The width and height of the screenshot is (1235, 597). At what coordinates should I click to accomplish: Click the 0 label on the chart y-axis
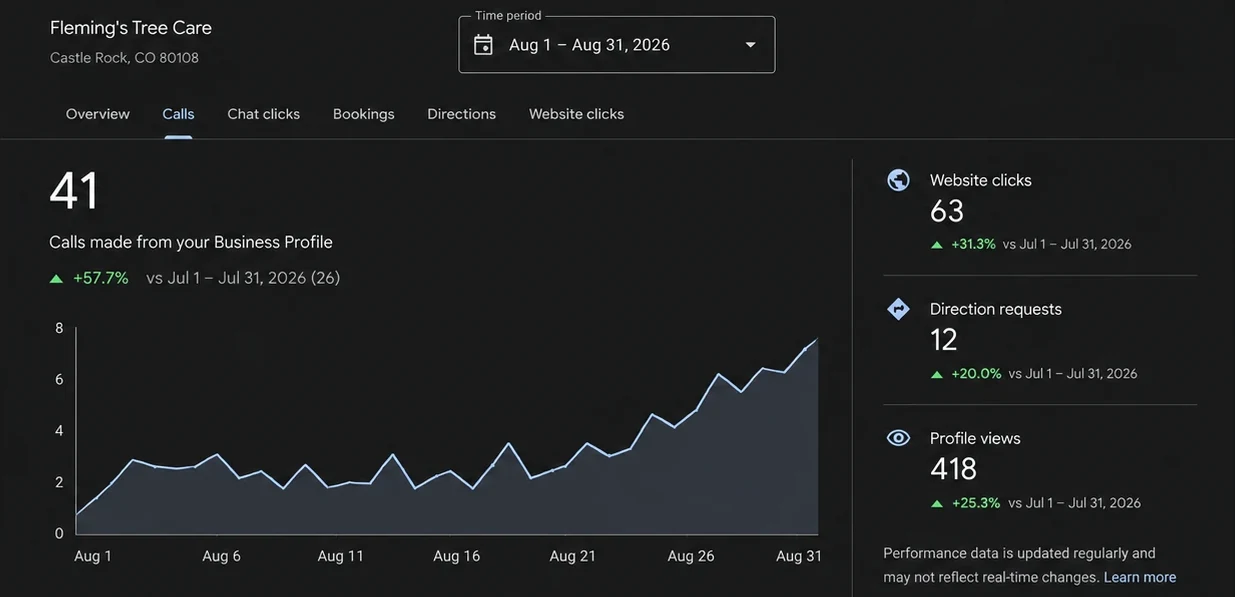(x=59, y=533)
